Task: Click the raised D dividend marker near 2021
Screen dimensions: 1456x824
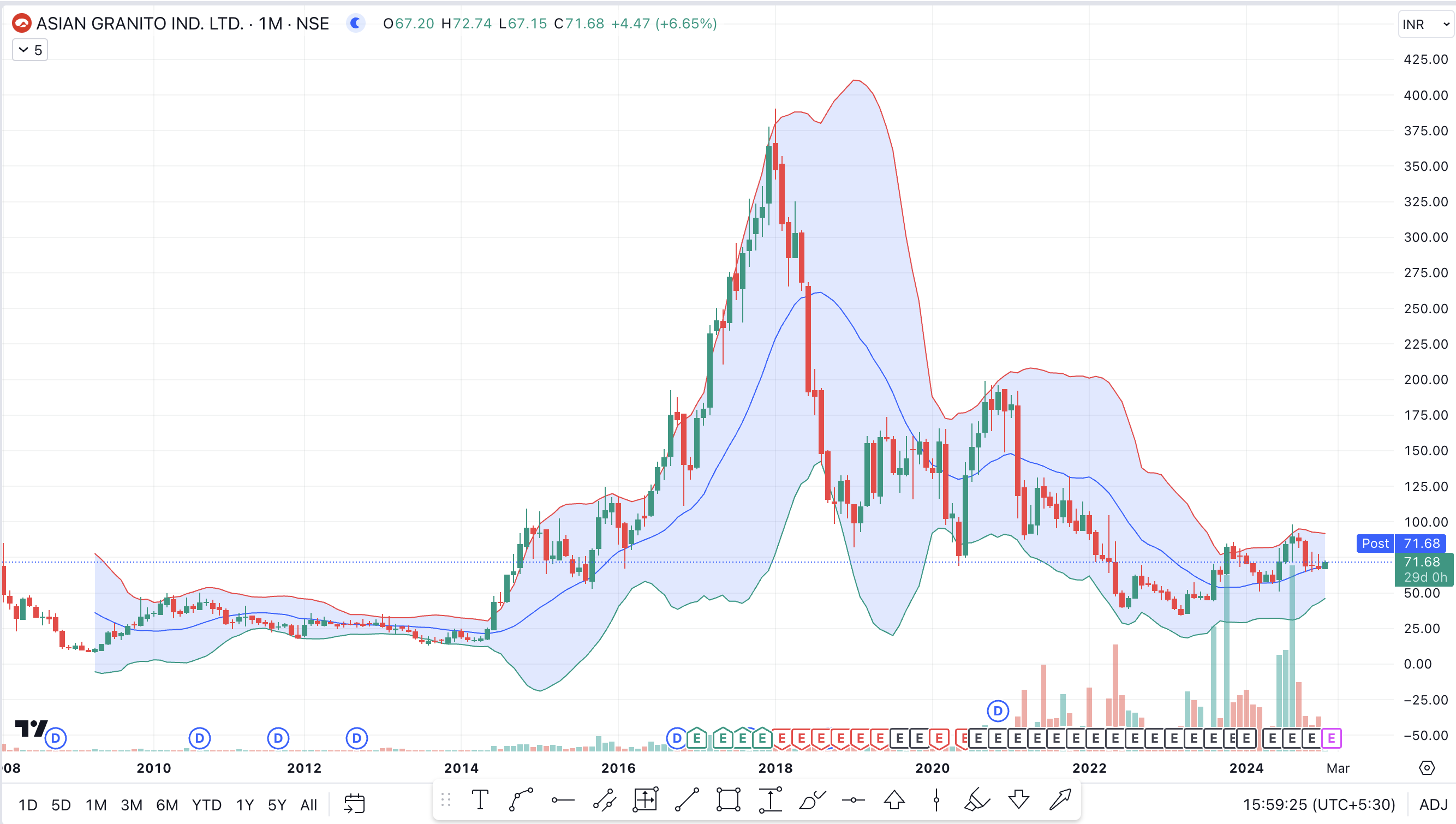Action: 998,711
